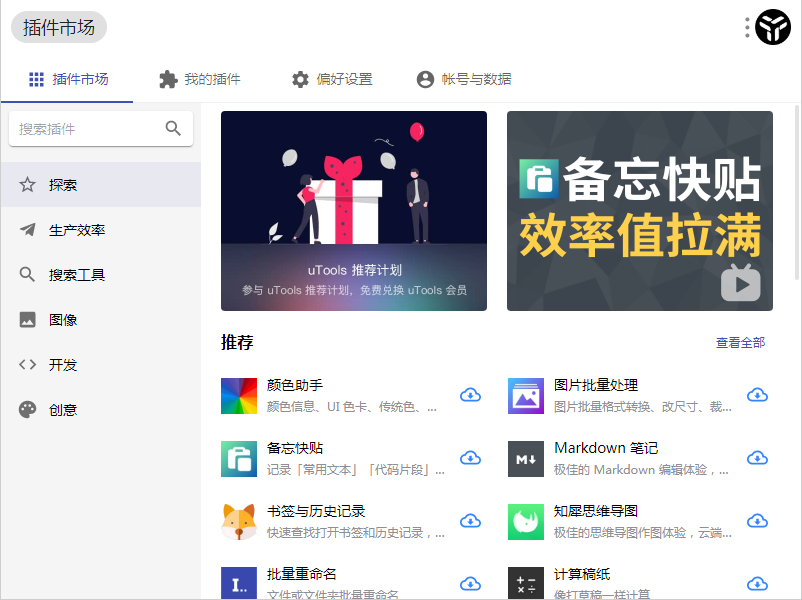
Task: Select the 生产效率 category
Action: point(101,230)
